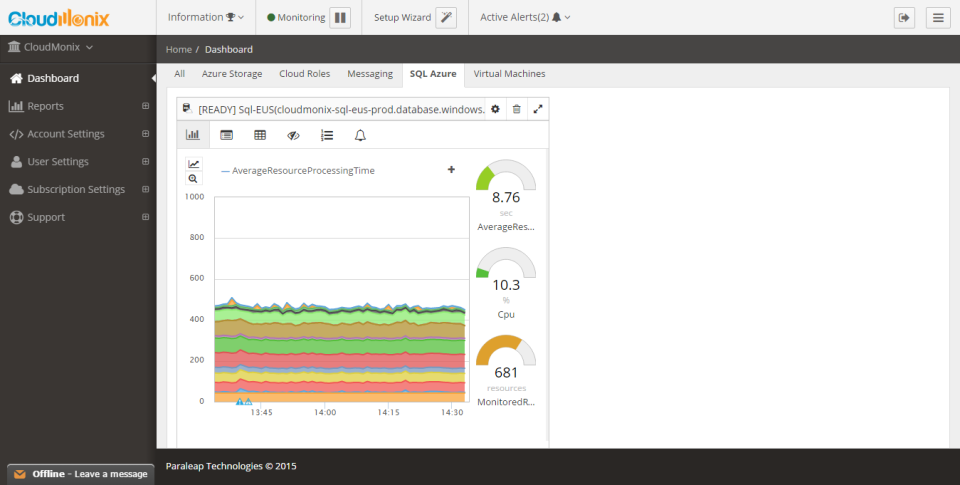Viewport: 960px width, 485px height.
Task: Open Subscription Settings in sidebar
Action: [x=78, y=189]
